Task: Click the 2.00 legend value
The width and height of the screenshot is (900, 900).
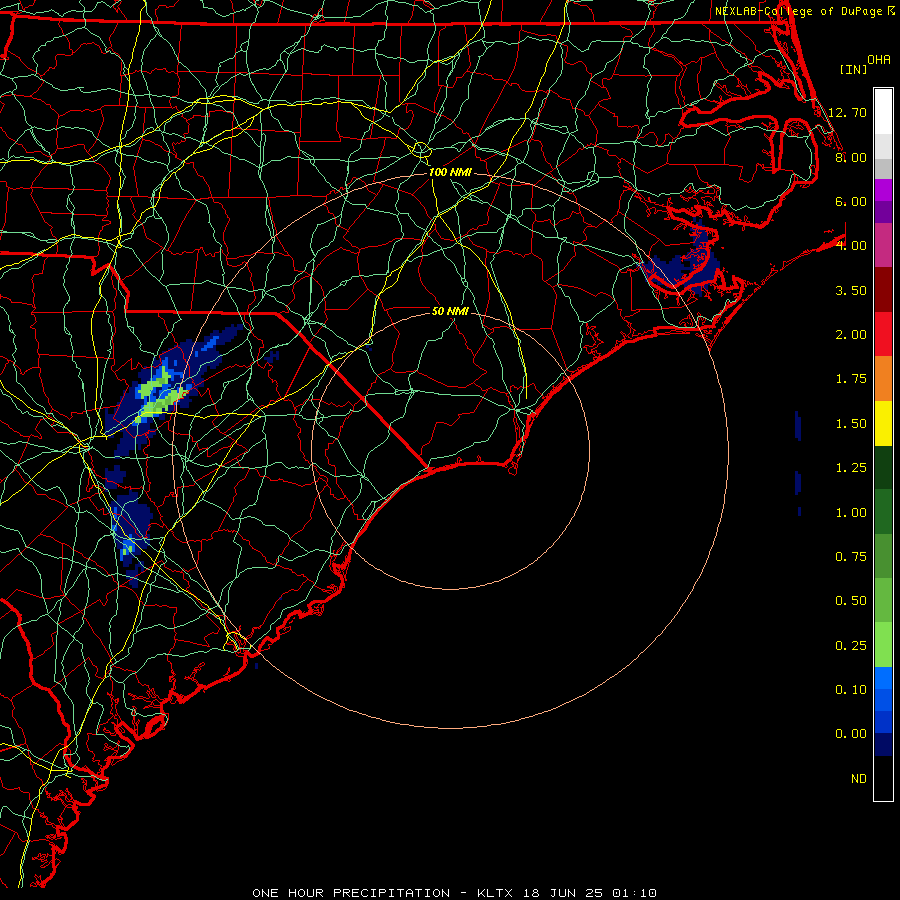Action: tap(851, 335)
